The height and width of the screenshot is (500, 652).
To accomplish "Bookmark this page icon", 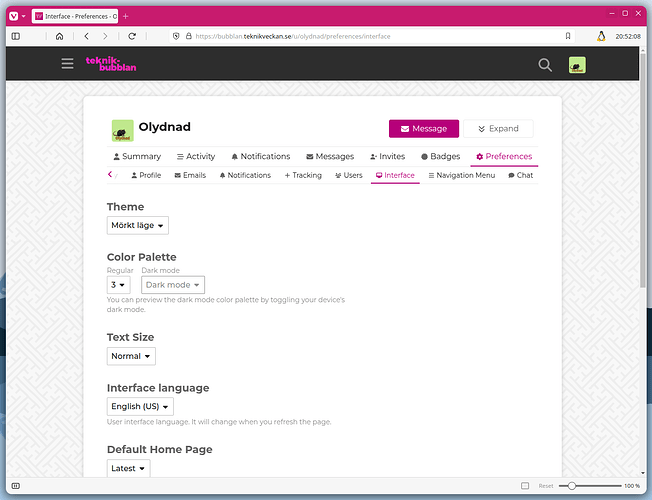I will [x=568, y=36].
